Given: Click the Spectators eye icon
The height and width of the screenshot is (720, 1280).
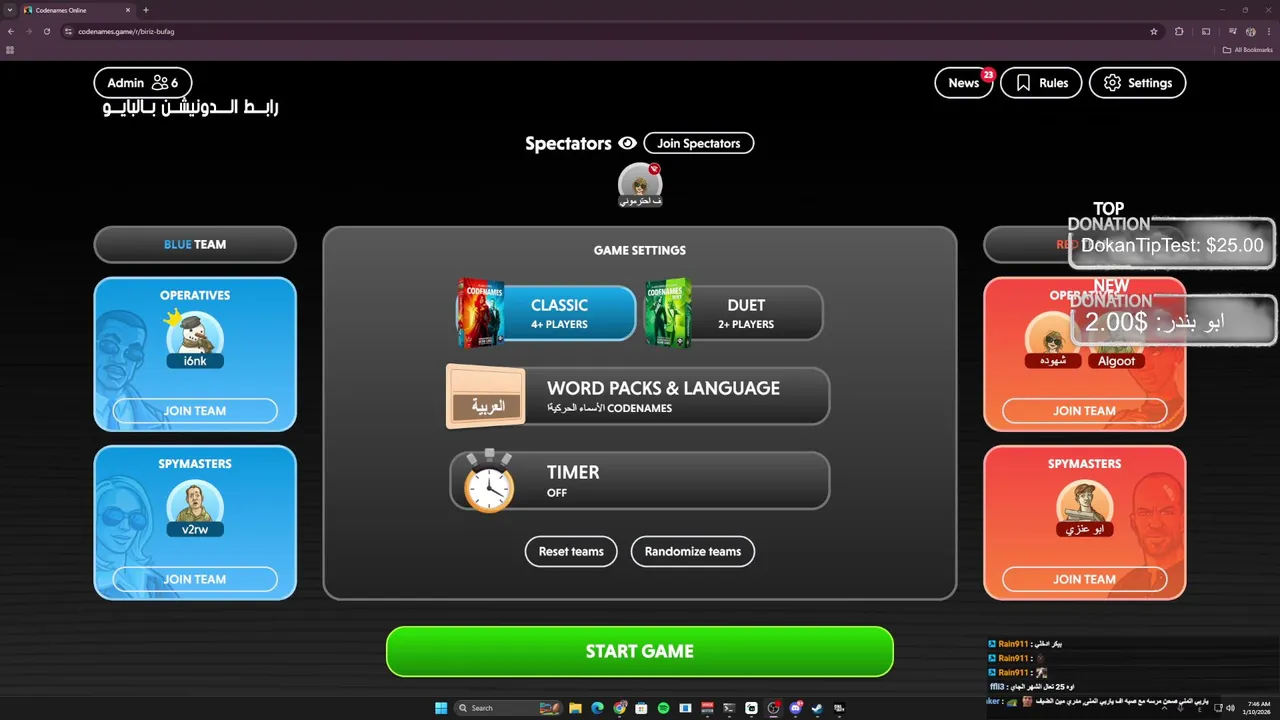Looking at the screenshot, I should (x=628, y=143).
